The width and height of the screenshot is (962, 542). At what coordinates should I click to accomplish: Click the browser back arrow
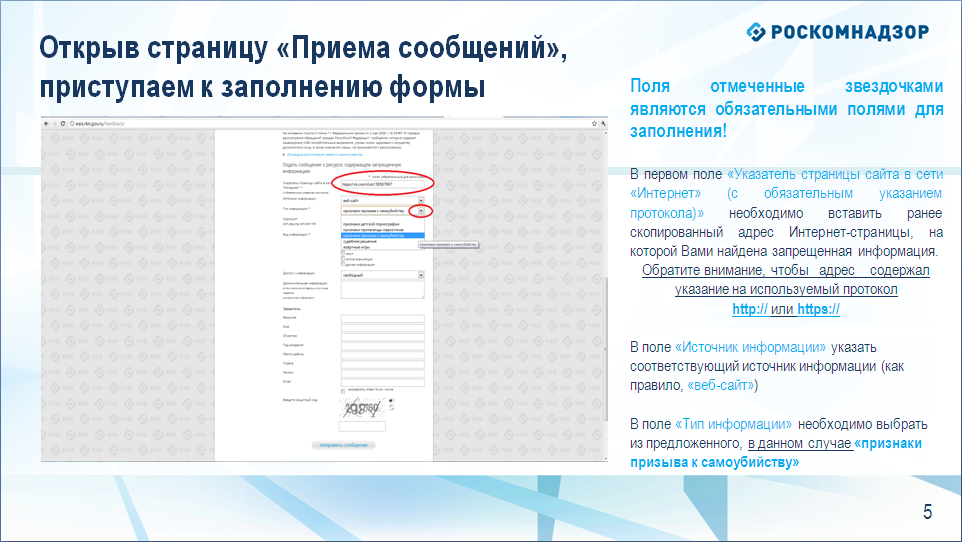pos(47,123)
